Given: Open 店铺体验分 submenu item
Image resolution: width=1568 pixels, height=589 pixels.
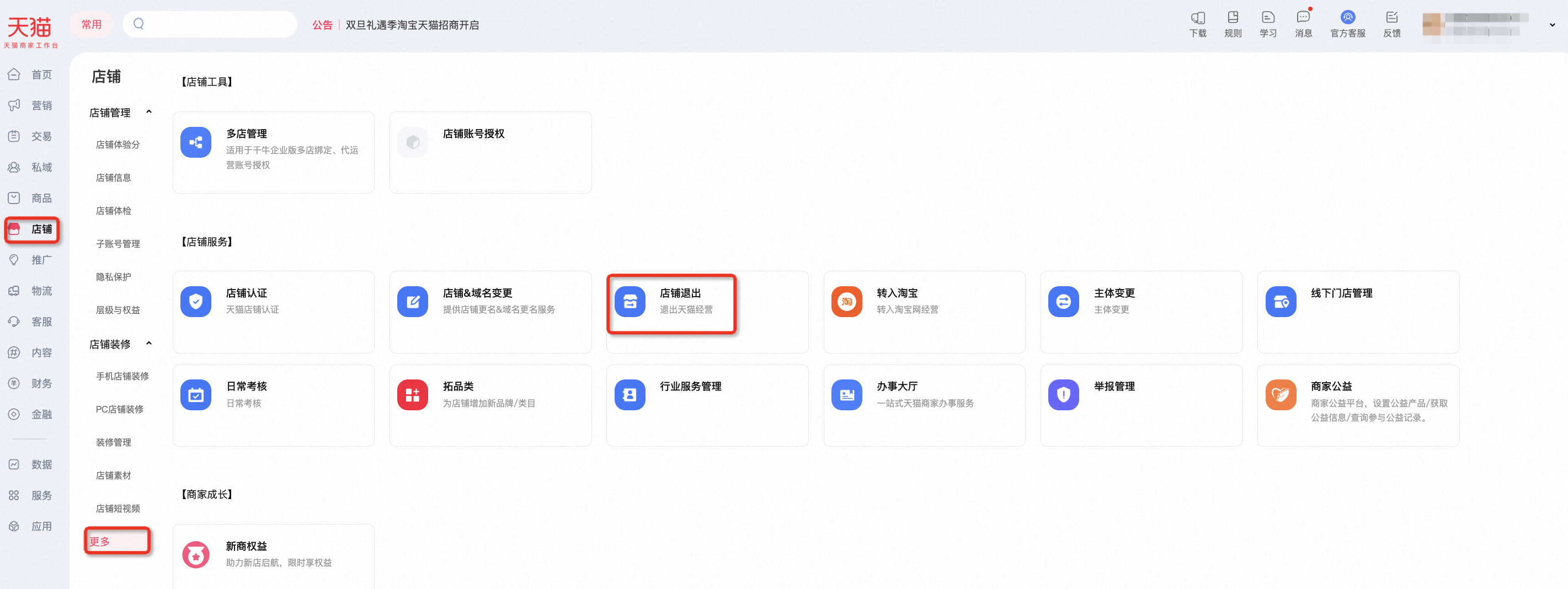Looking at the screenshot, I should 118,144.
